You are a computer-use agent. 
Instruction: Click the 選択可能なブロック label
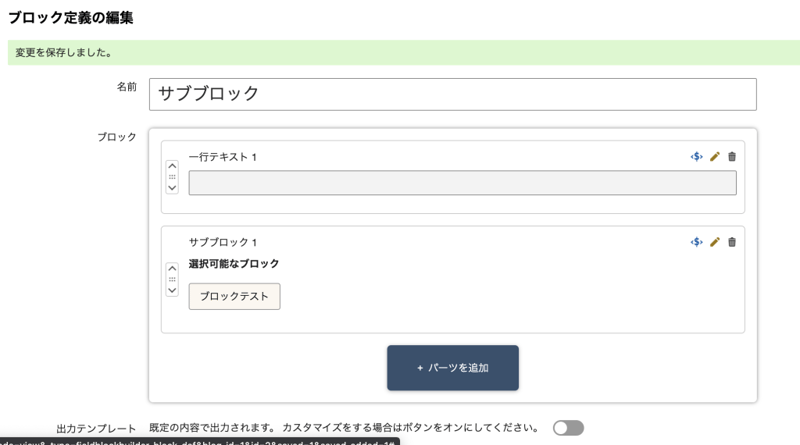234,264
